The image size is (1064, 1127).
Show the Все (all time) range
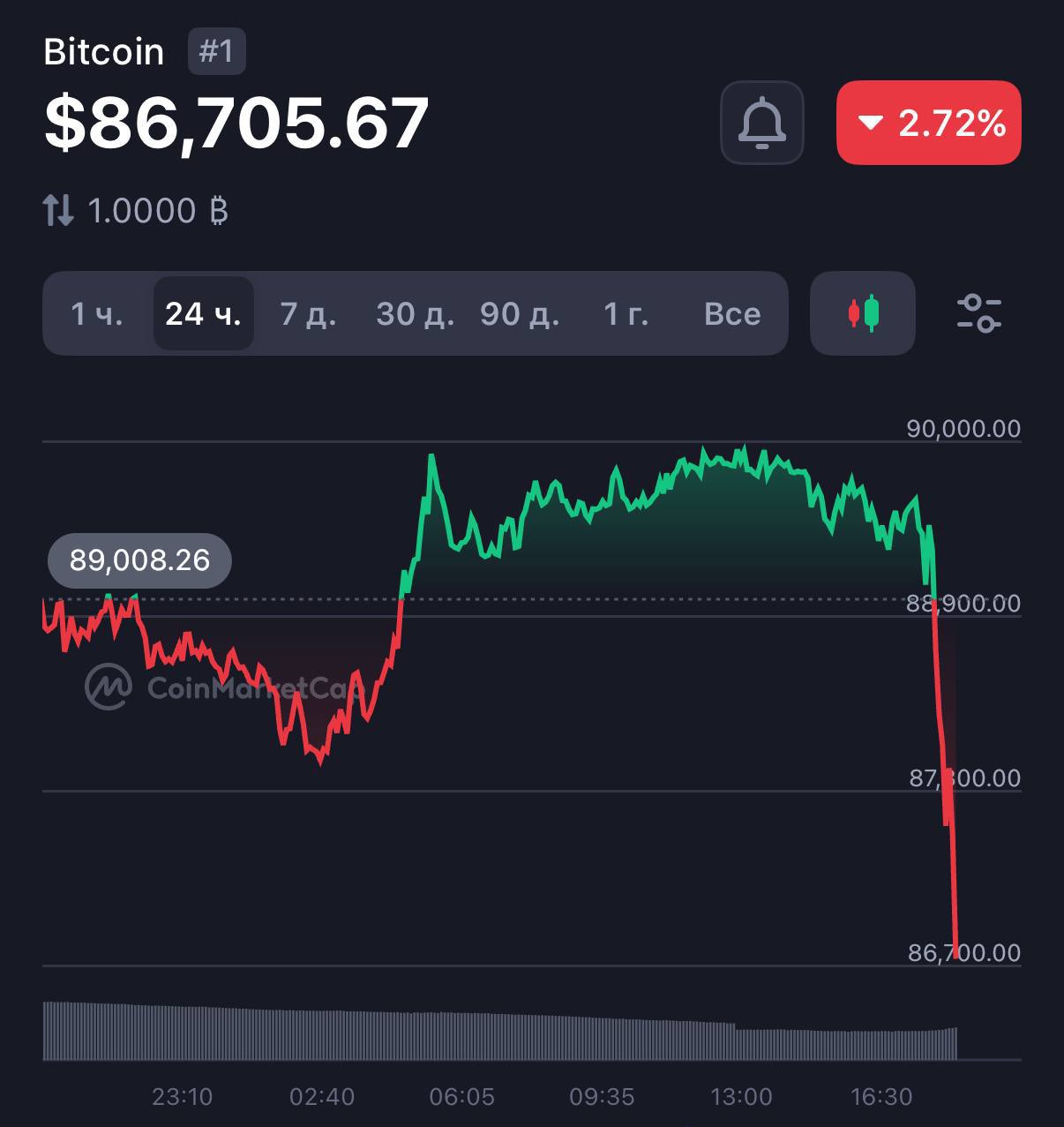point(732,313)
